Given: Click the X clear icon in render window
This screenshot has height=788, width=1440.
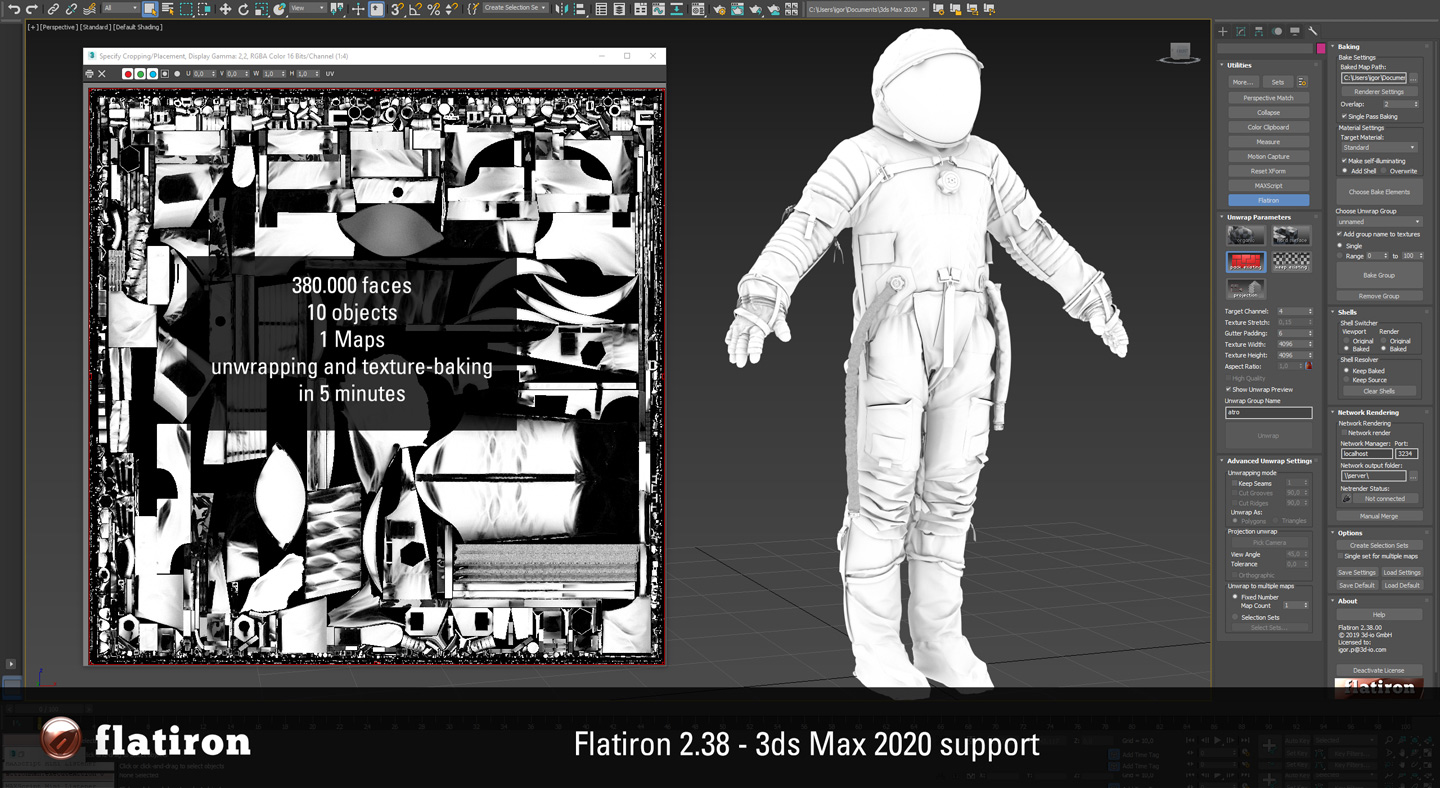Looking at the screenshot, I should coord(102,73).
